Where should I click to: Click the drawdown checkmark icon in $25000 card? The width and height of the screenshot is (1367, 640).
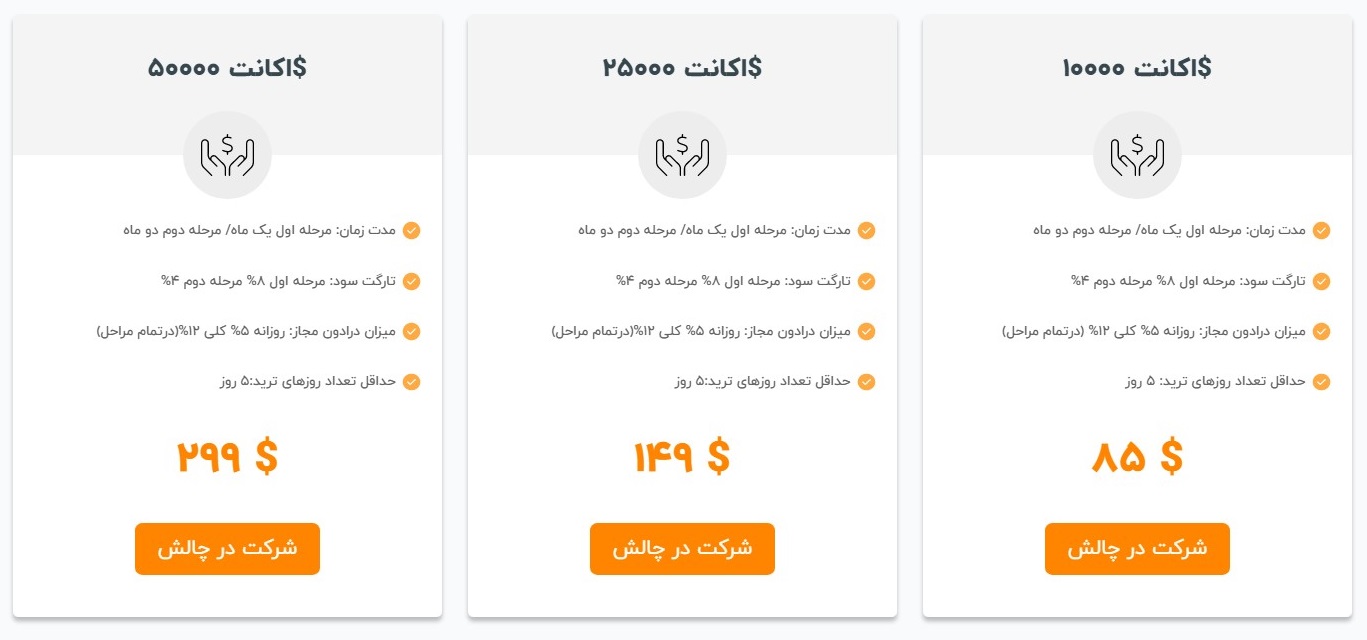[867, 332]
